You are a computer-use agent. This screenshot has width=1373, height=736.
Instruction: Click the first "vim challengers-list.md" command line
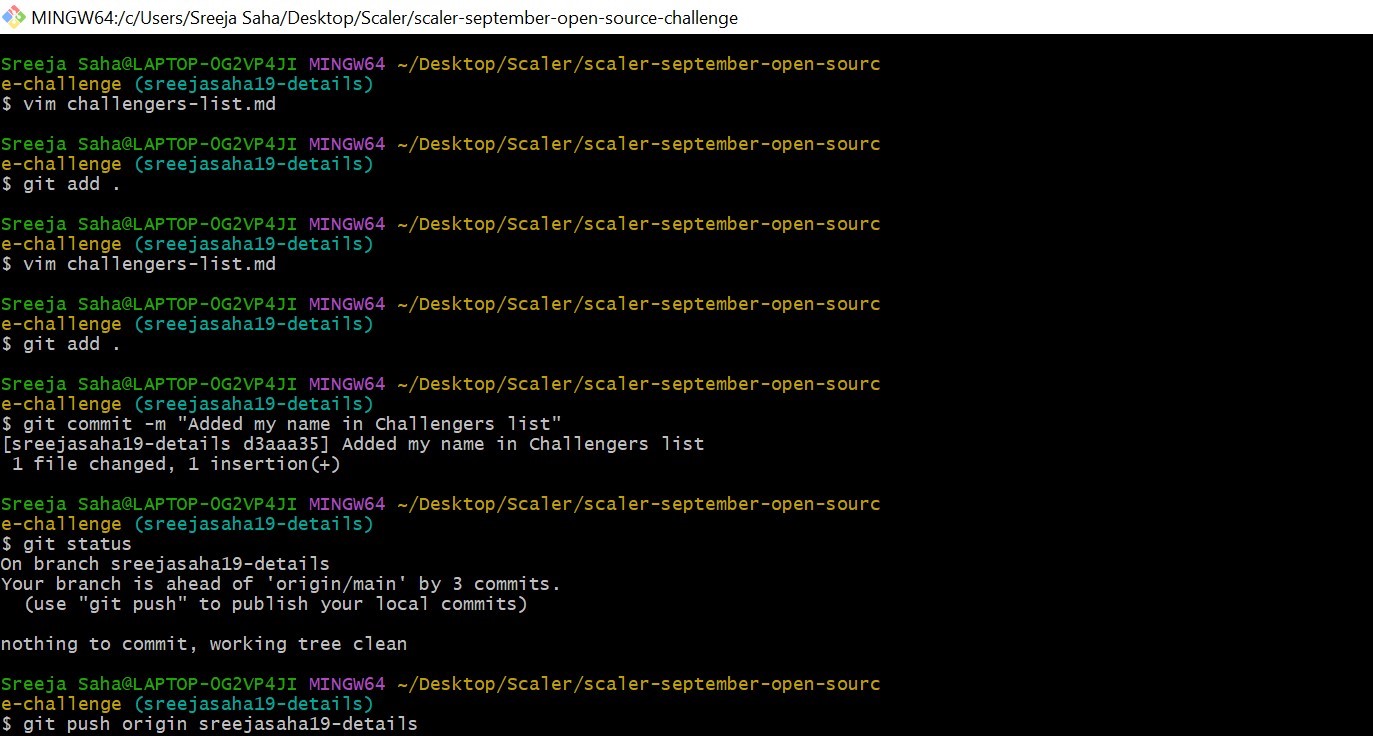pos(138,104)
